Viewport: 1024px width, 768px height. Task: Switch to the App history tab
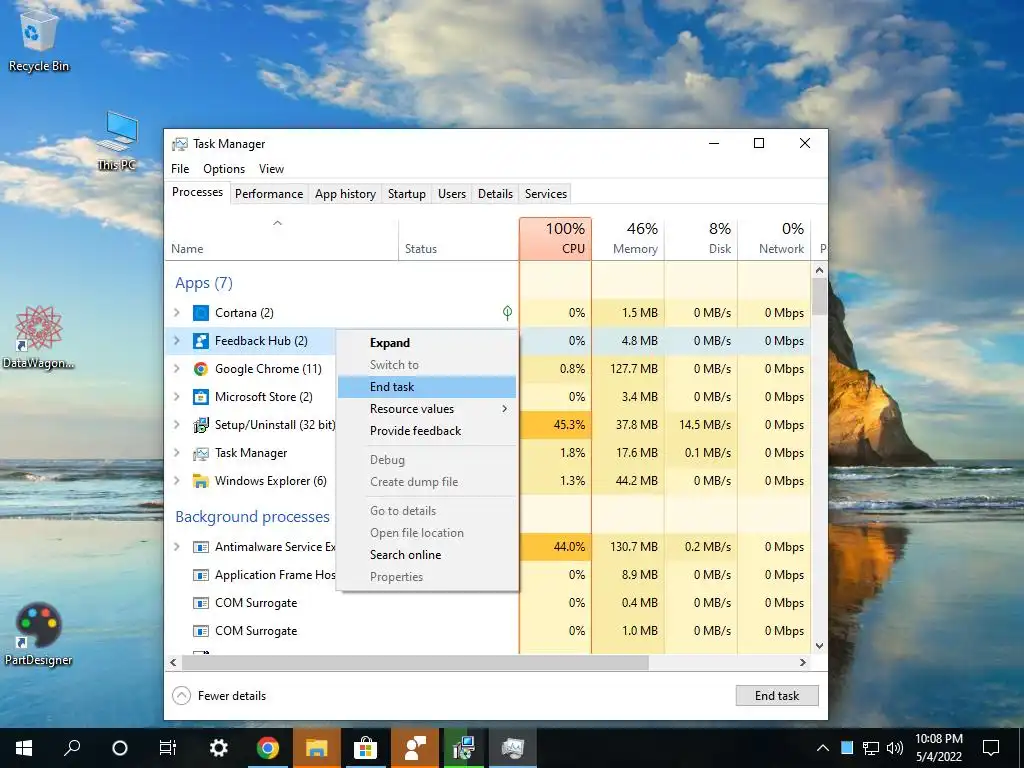click(345, 194)
